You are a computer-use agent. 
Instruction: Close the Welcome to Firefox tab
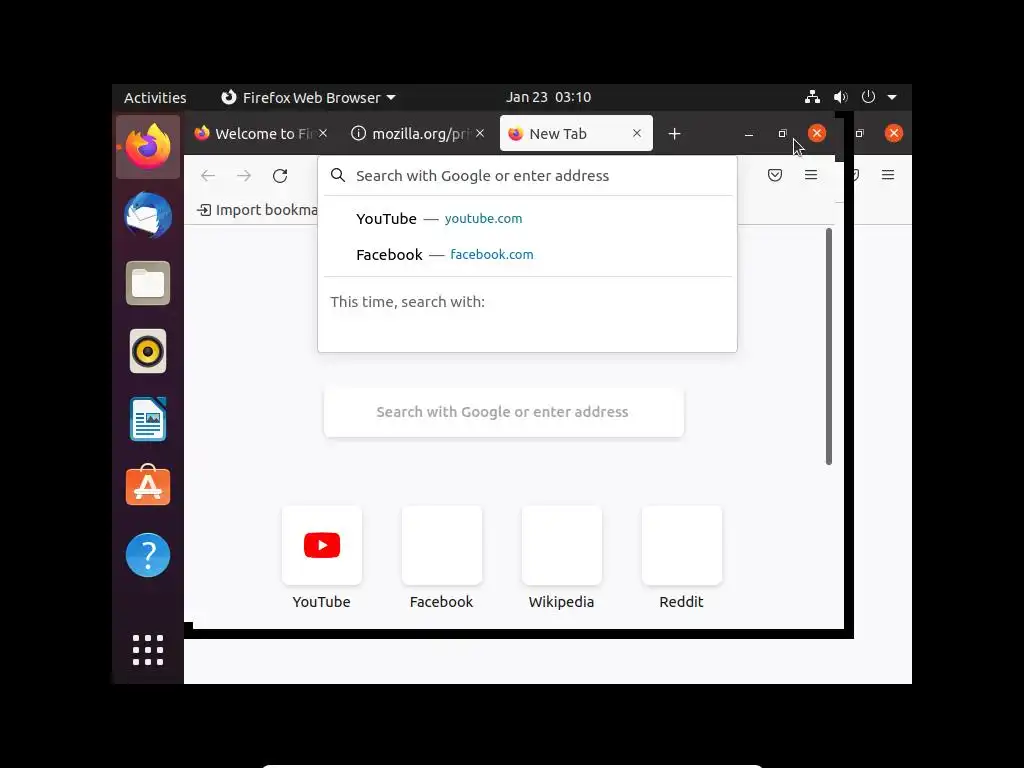323,133
